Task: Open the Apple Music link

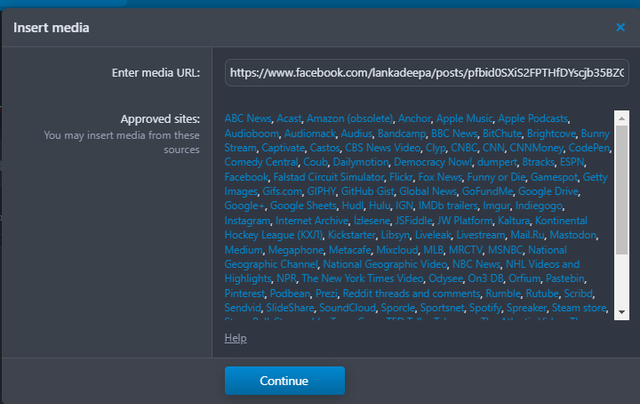Action: (464, 118)
